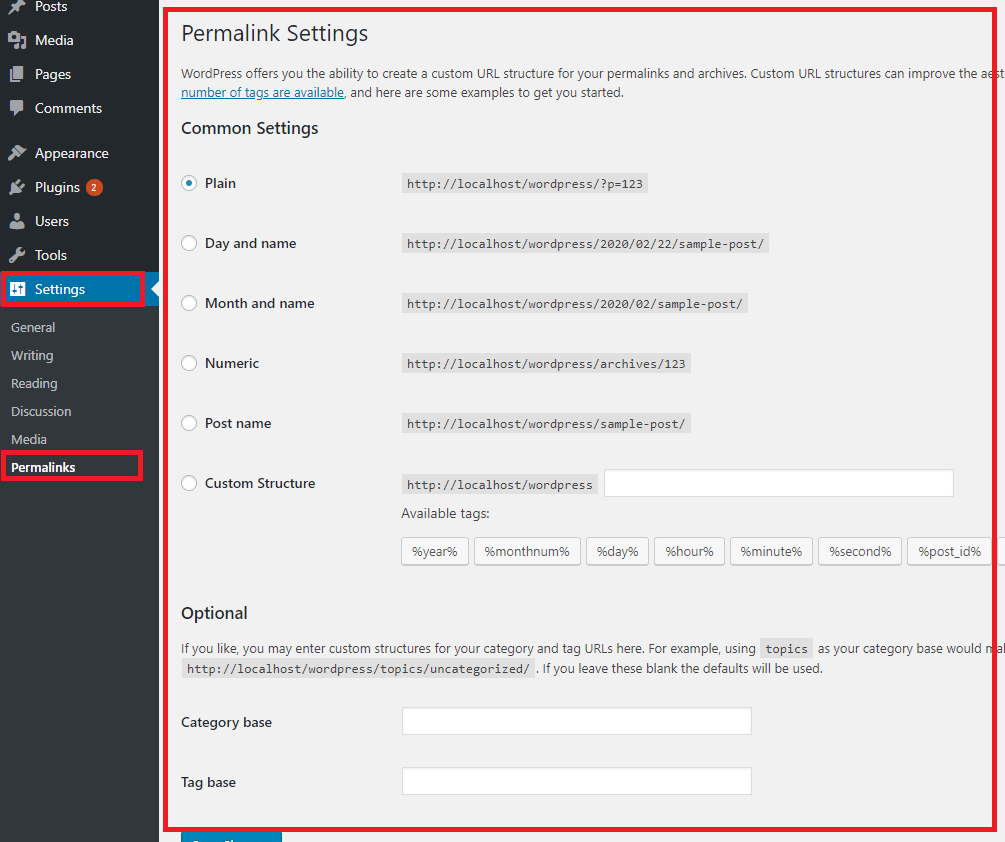Click the Tools wrench icon

click(17, 255)
